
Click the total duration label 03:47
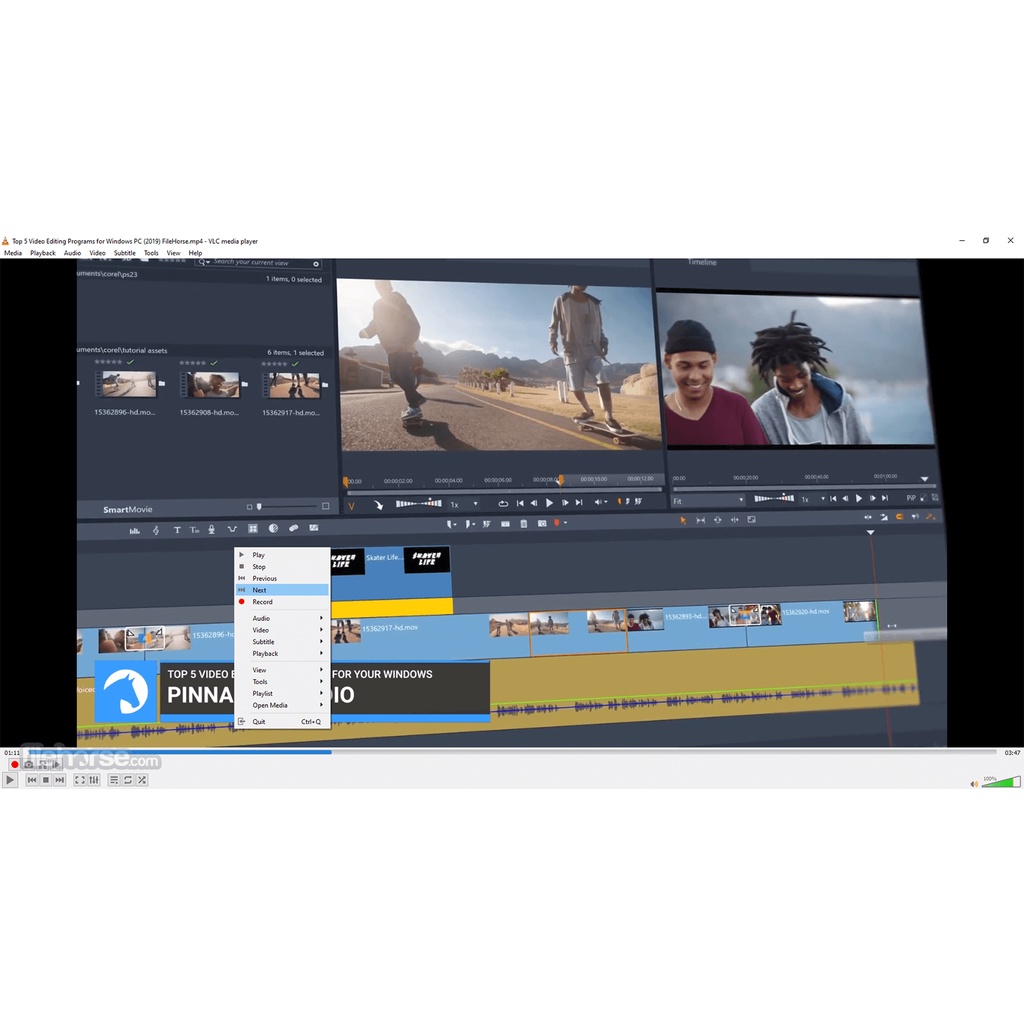(1012, 753)
